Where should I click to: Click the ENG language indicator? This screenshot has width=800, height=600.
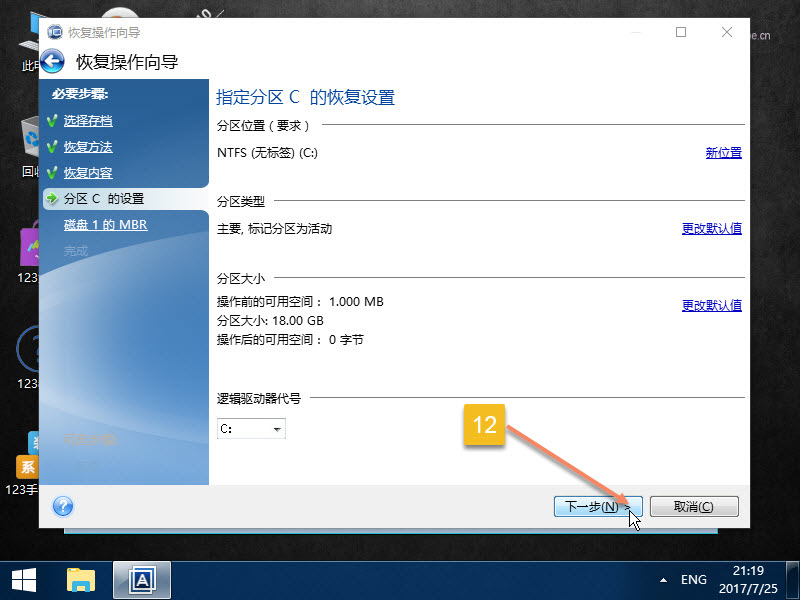click(x=694, y=579)
